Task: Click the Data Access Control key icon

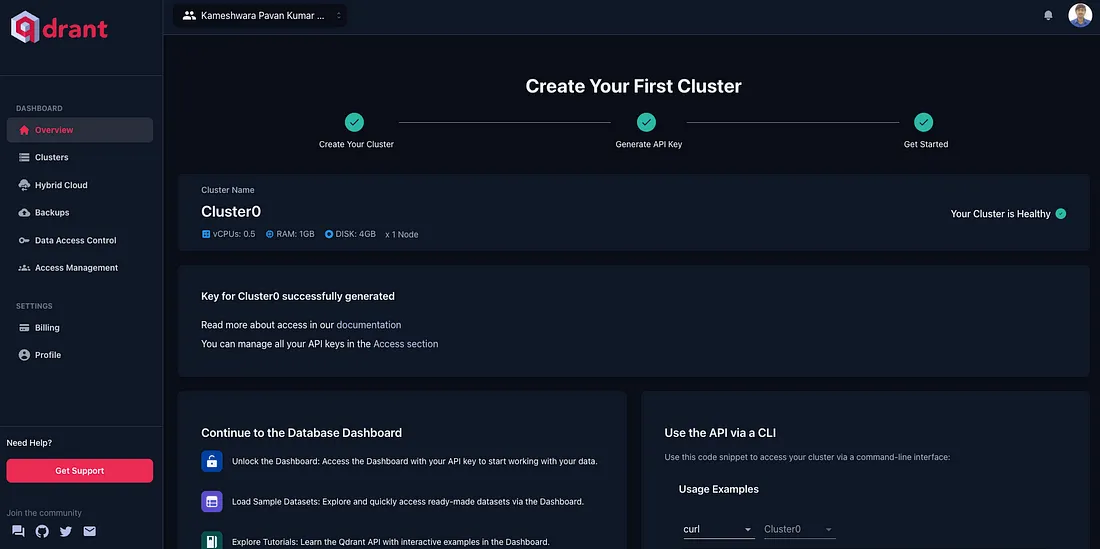Action: (x=24, y=240)
